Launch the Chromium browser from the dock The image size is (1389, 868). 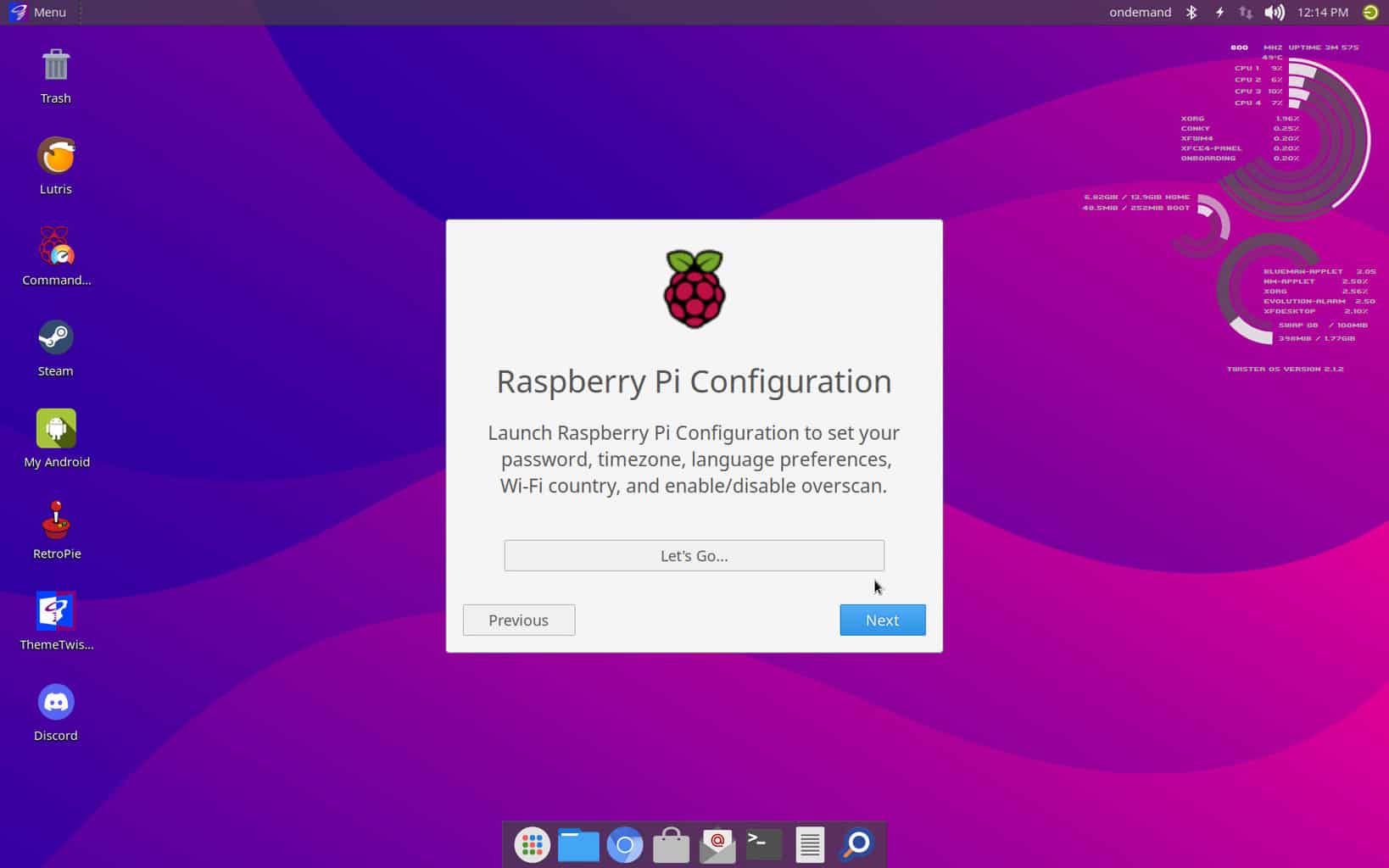coord(625,844)
